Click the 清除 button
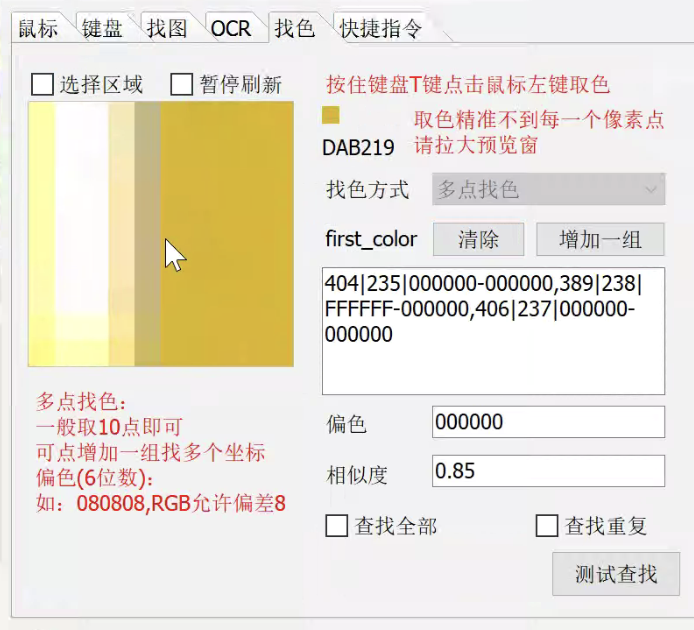Image resolution: width=694 pixels, height=630 pixels. 478,240
